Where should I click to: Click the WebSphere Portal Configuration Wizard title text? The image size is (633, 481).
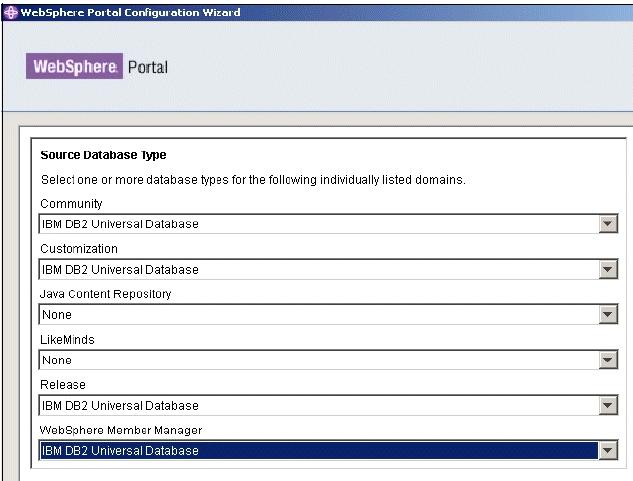[130, 13]
